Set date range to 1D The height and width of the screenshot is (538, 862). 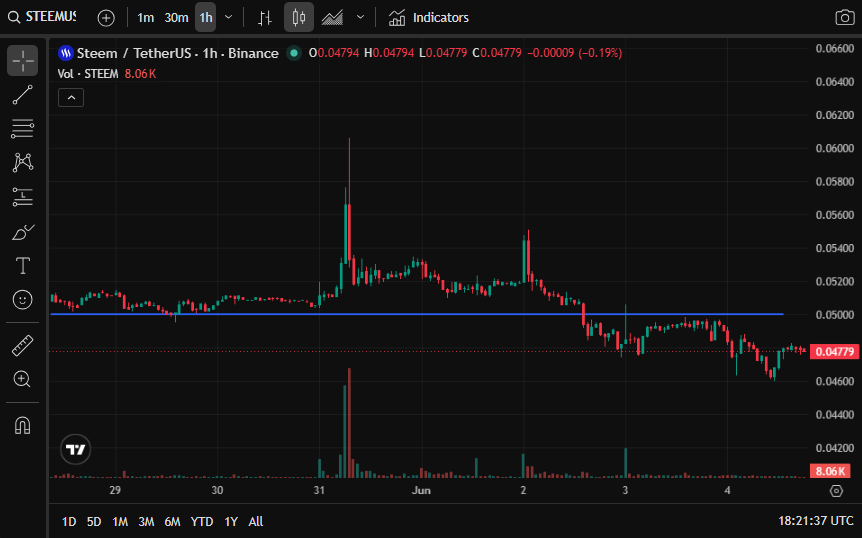[x=69, y=522]
